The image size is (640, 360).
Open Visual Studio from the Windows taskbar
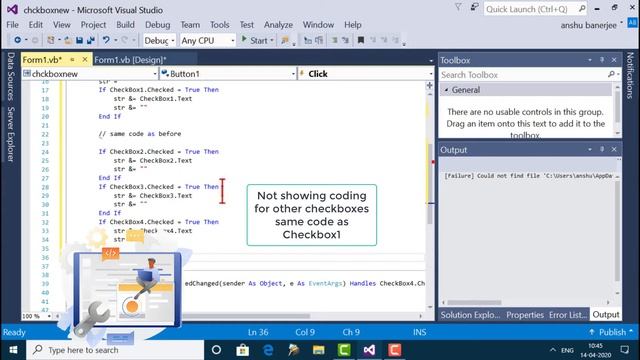coord(369,350)
